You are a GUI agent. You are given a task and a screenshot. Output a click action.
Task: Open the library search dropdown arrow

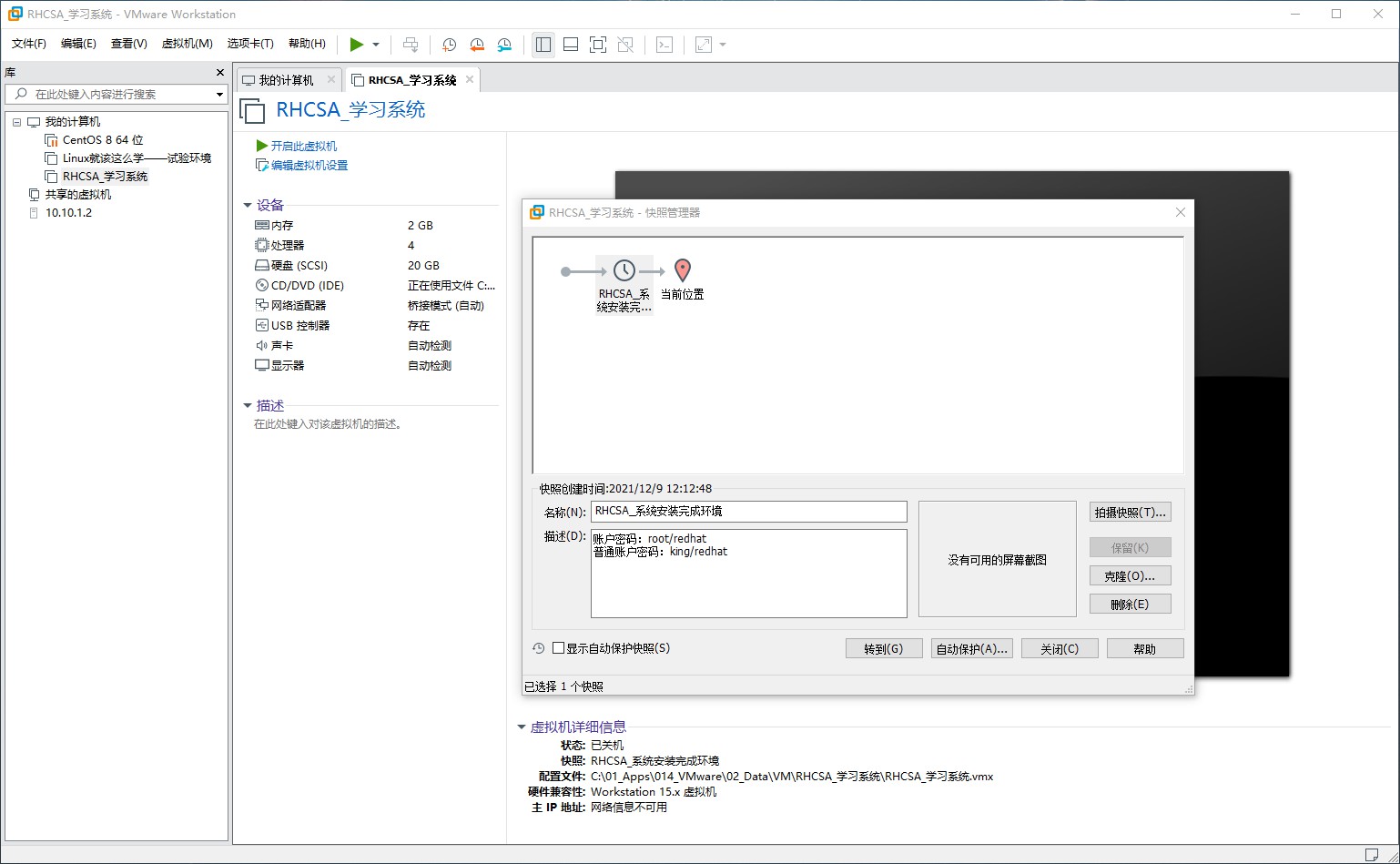[x=219, y=95]
